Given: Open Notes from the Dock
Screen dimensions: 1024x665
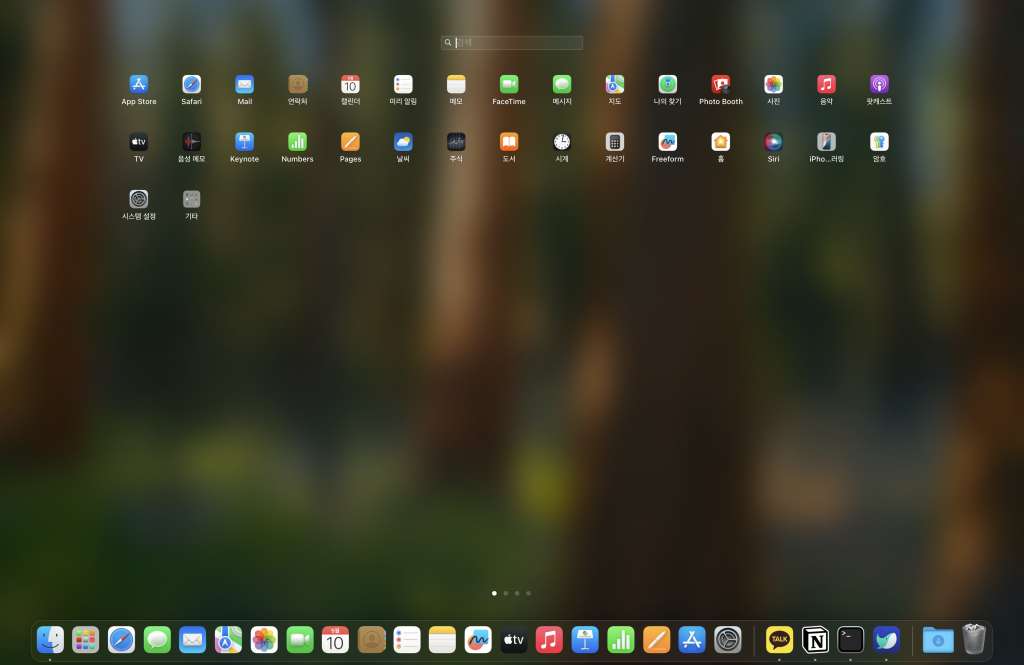Looking at the screenshot, I should point(442,640).
